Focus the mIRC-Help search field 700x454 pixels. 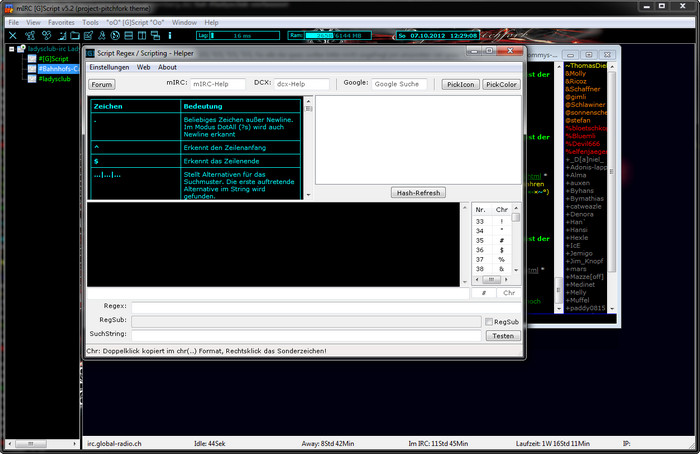coord(218,84)
